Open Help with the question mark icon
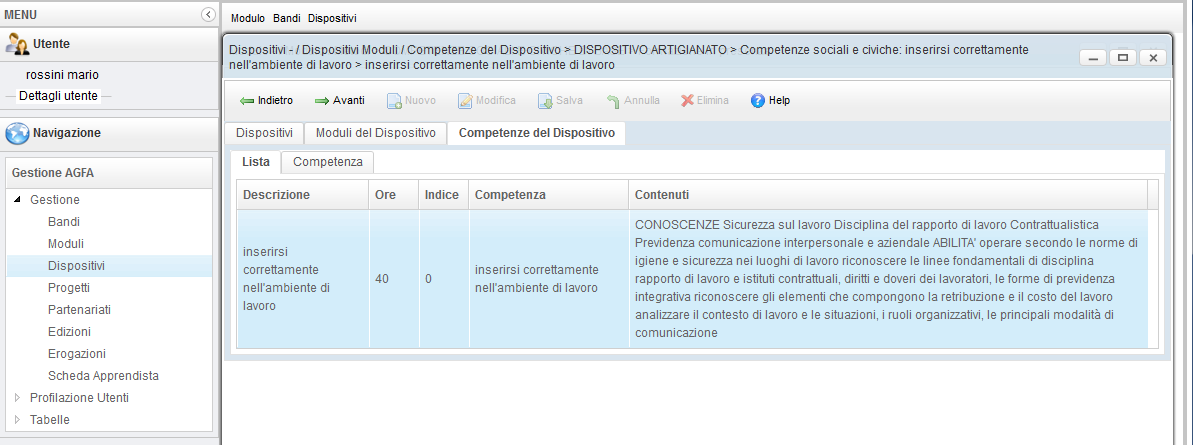1193x445 pixels. (x=757, y=101)
